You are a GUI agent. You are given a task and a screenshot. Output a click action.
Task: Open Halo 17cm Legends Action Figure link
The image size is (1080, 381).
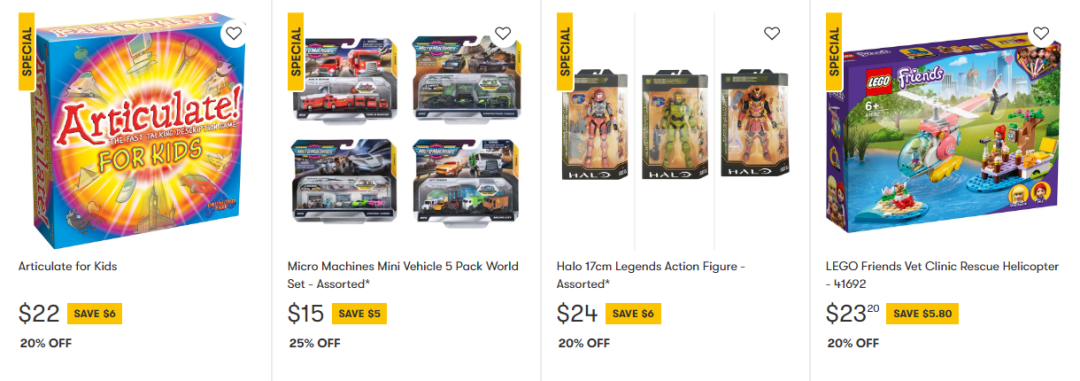651,275
